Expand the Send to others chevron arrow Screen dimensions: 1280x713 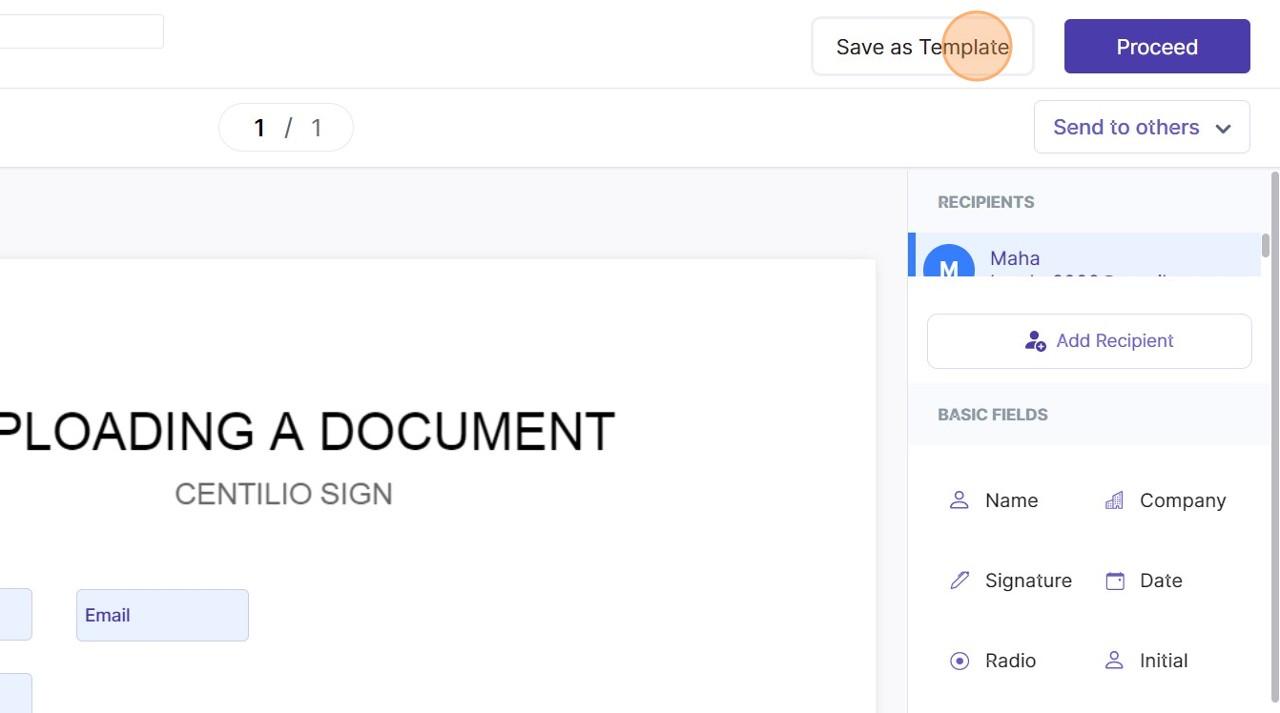(x=1223, y=128)
